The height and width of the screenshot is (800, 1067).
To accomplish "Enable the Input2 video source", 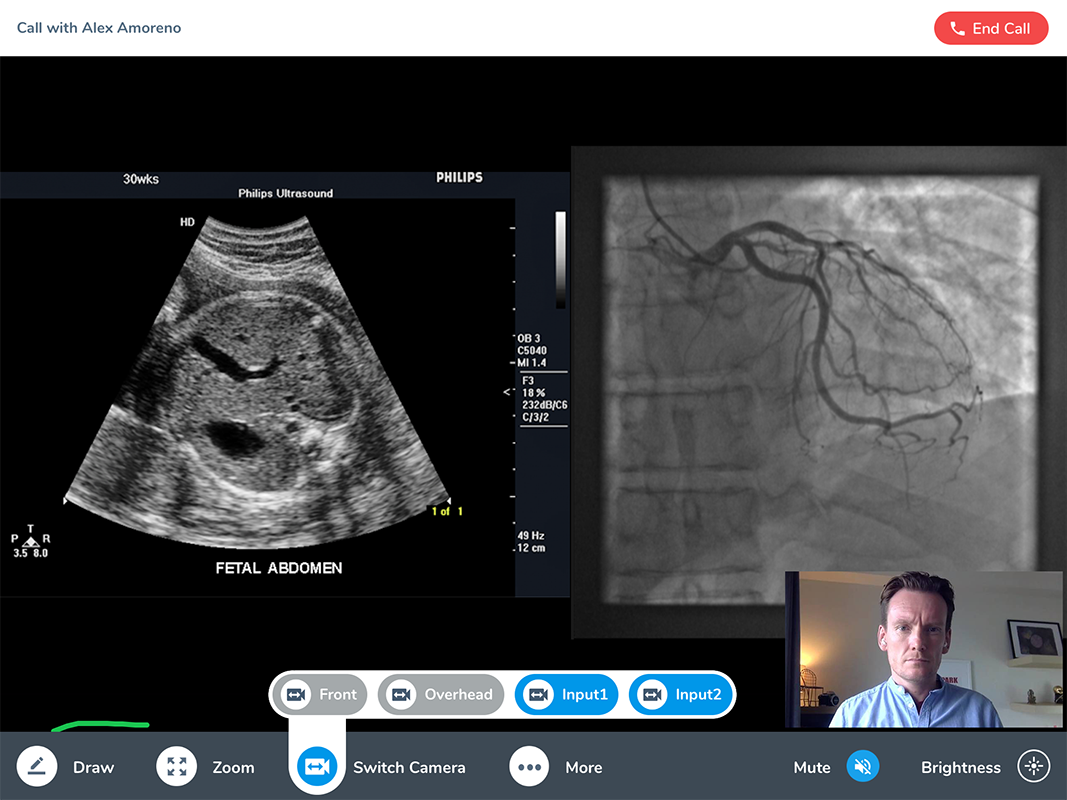I will pos(681,695).
